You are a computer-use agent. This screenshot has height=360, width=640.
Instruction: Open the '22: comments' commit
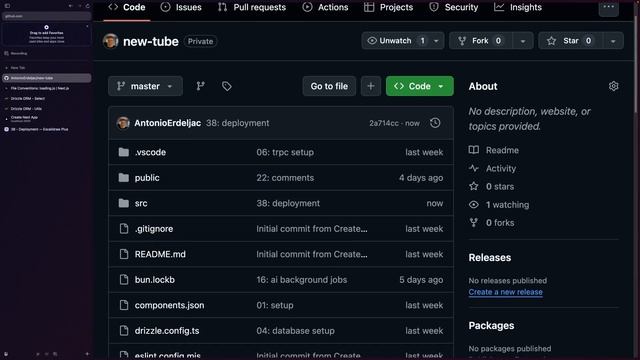(285, 178)
